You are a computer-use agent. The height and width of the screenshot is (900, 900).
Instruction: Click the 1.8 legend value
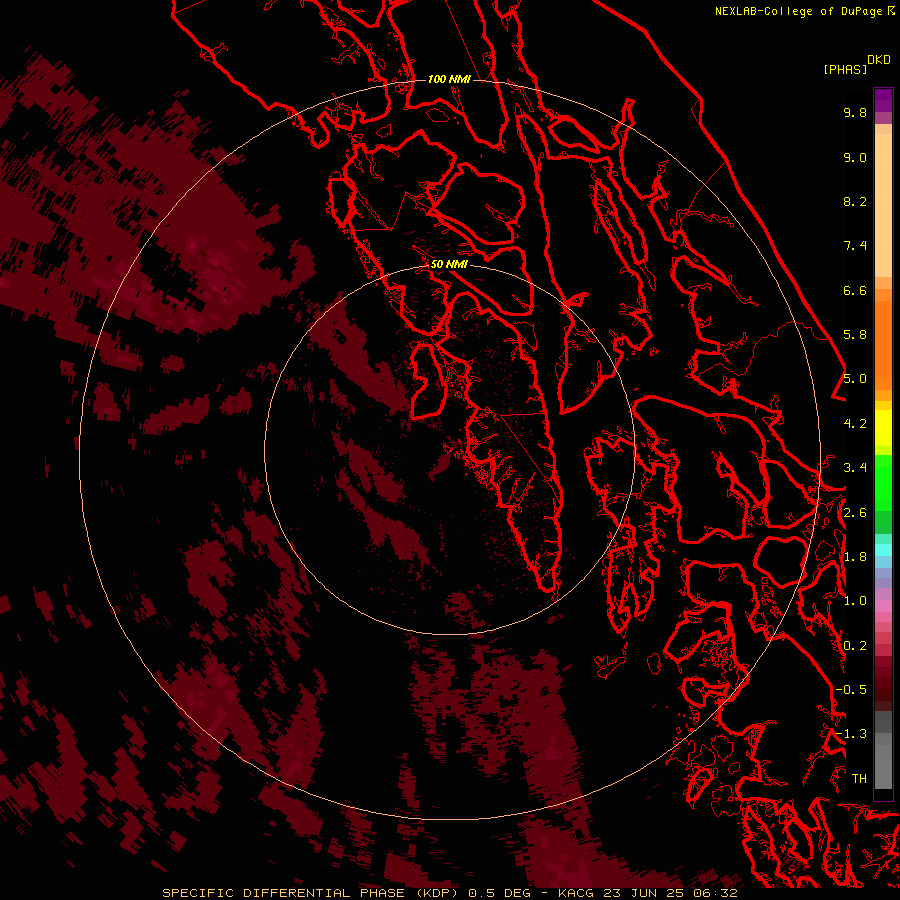click(x=855, y=557)
